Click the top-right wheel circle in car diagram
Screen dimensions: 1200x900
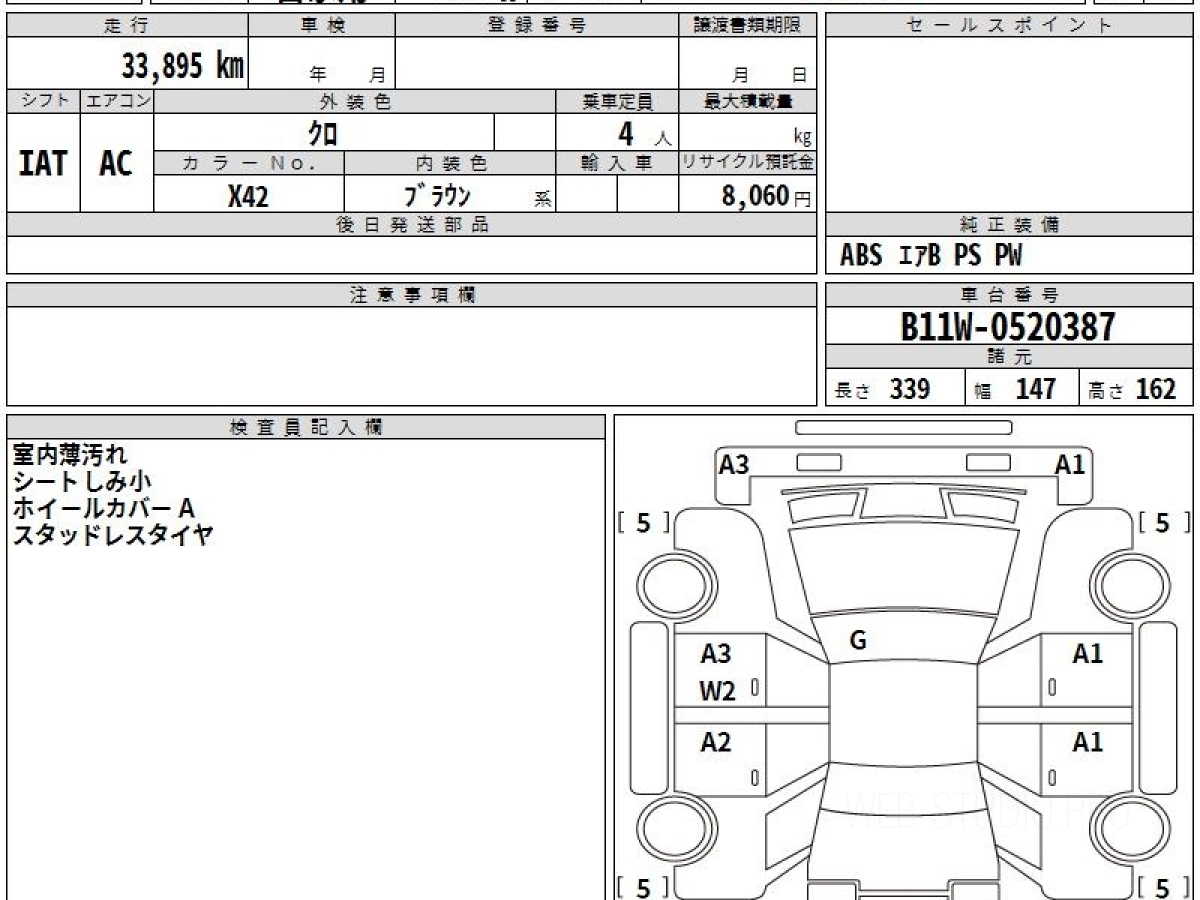pos(1125,581)
